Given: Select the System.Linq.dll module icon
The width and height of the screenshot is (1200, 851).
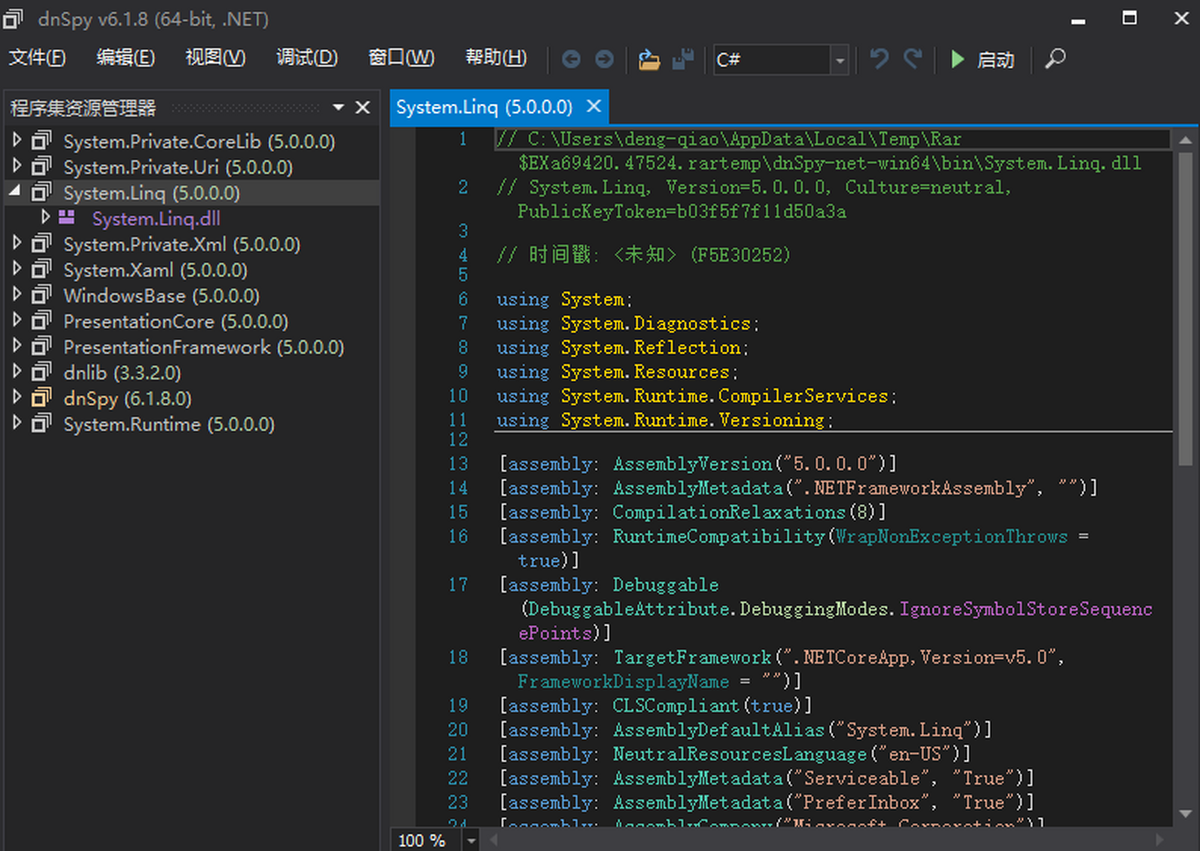Looking at the screenshot, I should coord(67,219).
